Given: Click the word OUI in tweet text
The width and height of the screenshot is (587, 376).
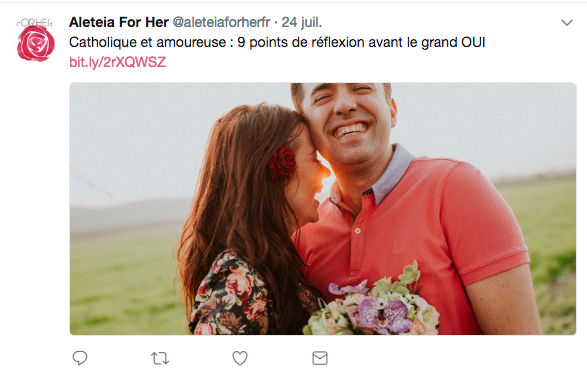Looking at the screenshot, I should [473, 42].
